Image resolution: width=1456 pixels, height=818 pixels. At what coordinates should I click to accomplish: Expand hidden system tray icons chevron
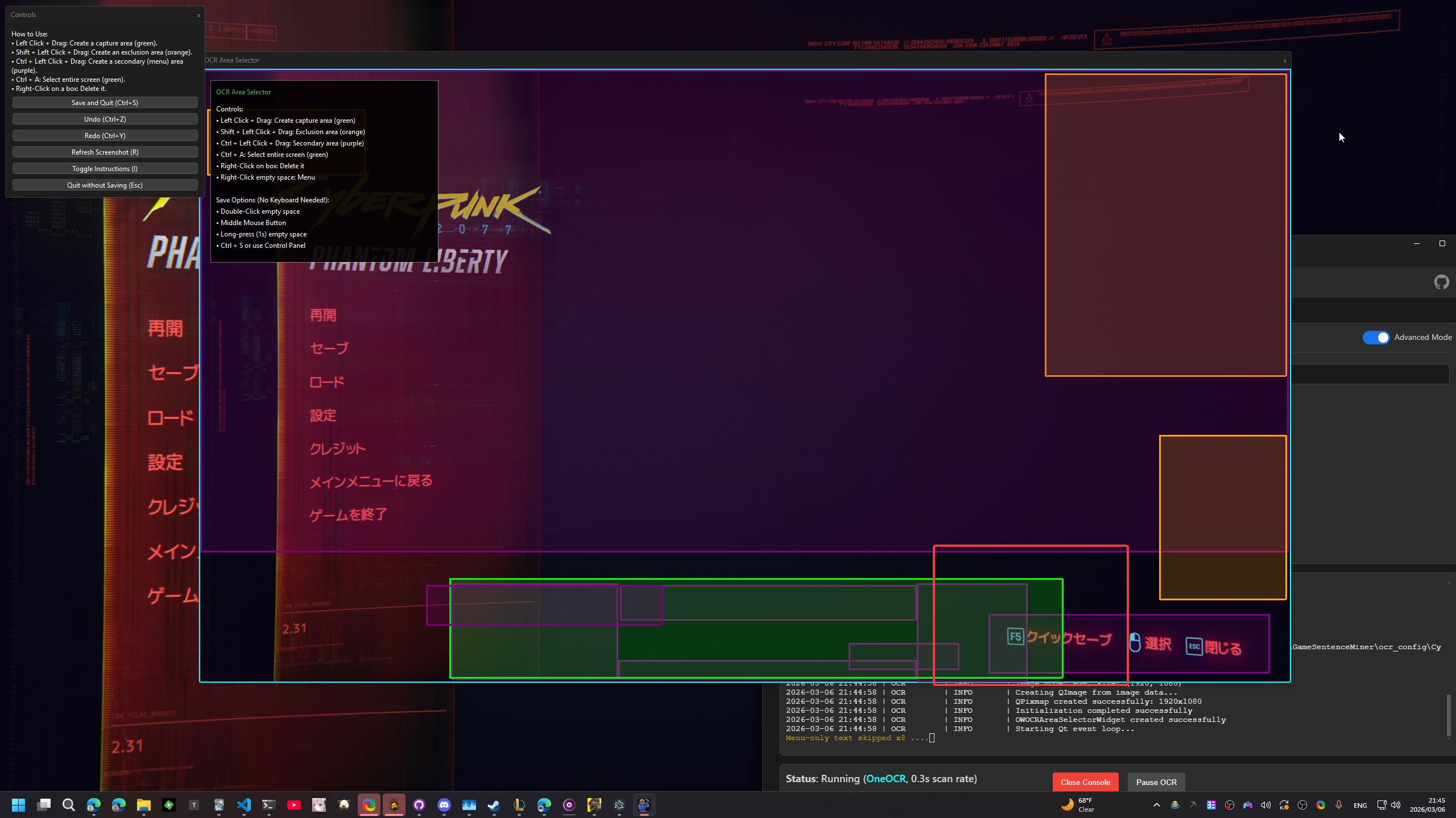coord(1156,804)
